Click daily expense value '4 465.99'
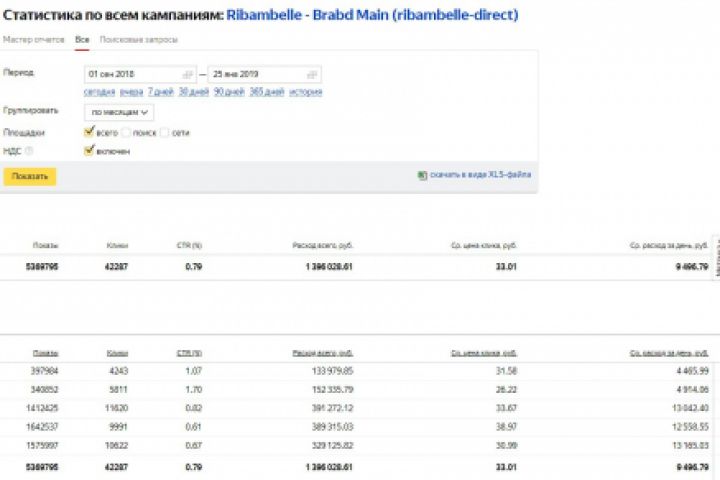Image resolution: width=720 pixels, height=480 pixels. coord(692,371)
